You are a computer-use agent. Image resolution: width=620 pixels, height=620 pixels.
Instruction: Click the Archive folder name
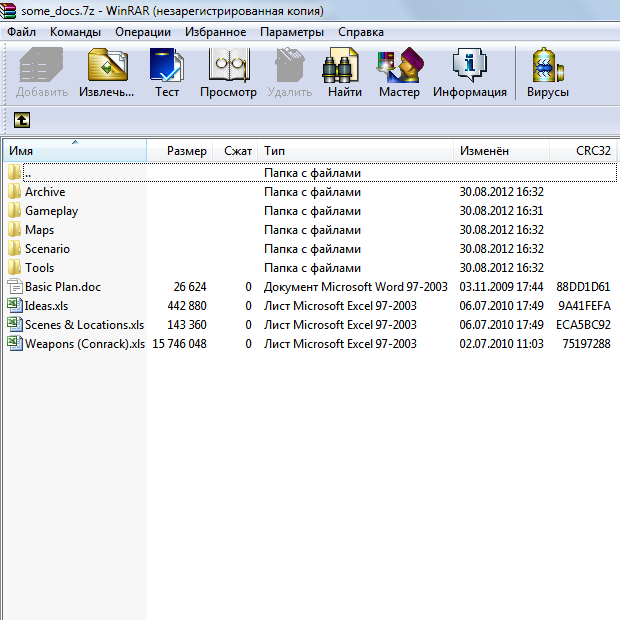pos(45,192)
